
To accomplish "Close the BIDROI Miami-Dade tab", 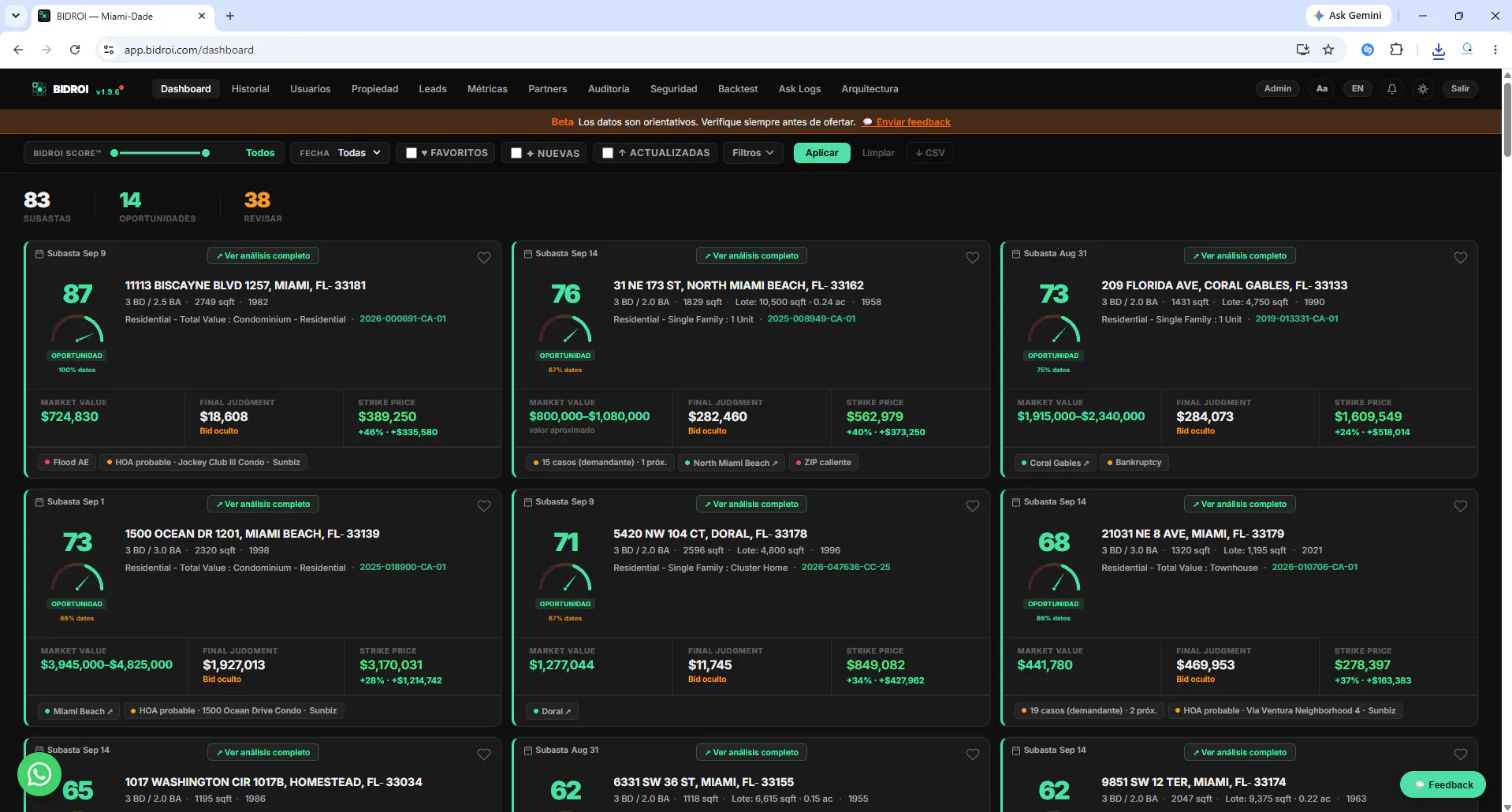I will point(202,16).
